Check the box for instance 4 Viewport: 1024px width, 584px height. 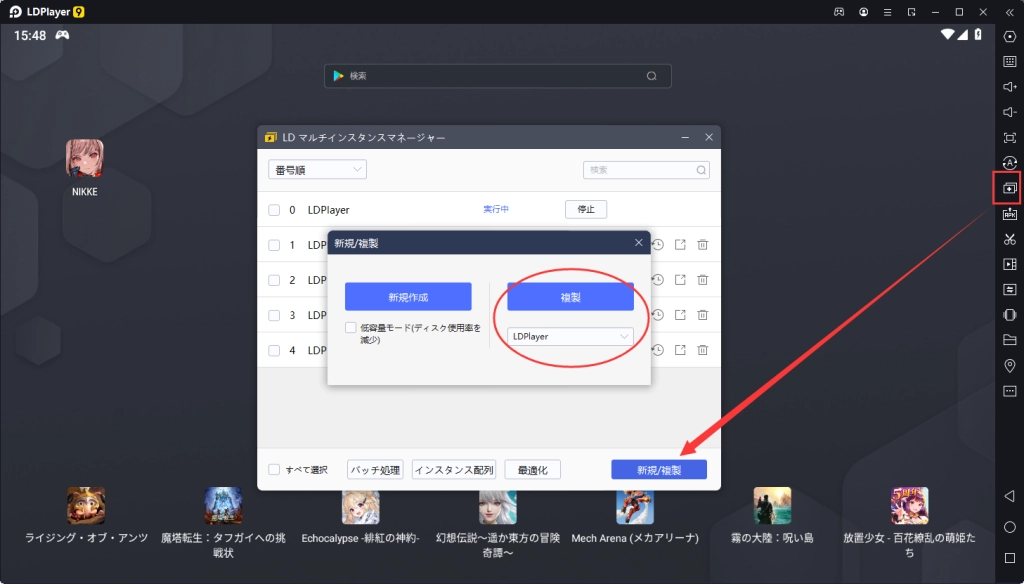coord(274,350)
